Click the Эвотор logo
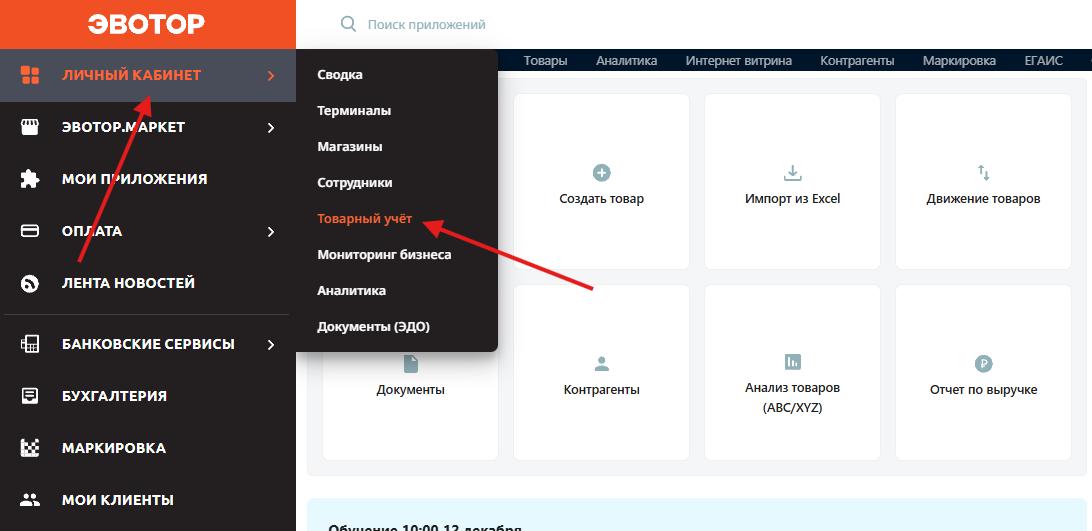 click(x=146, y=24)
